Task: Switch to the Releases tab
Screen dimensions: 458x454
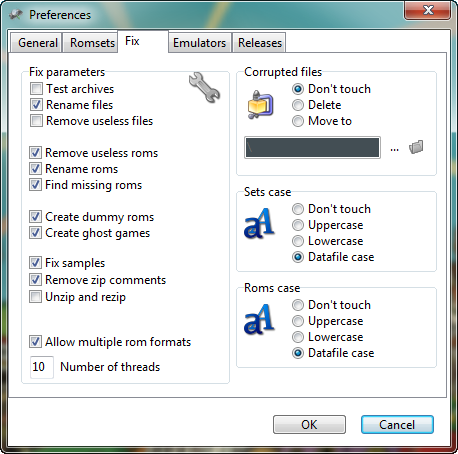Action: [x=259, y=43]
